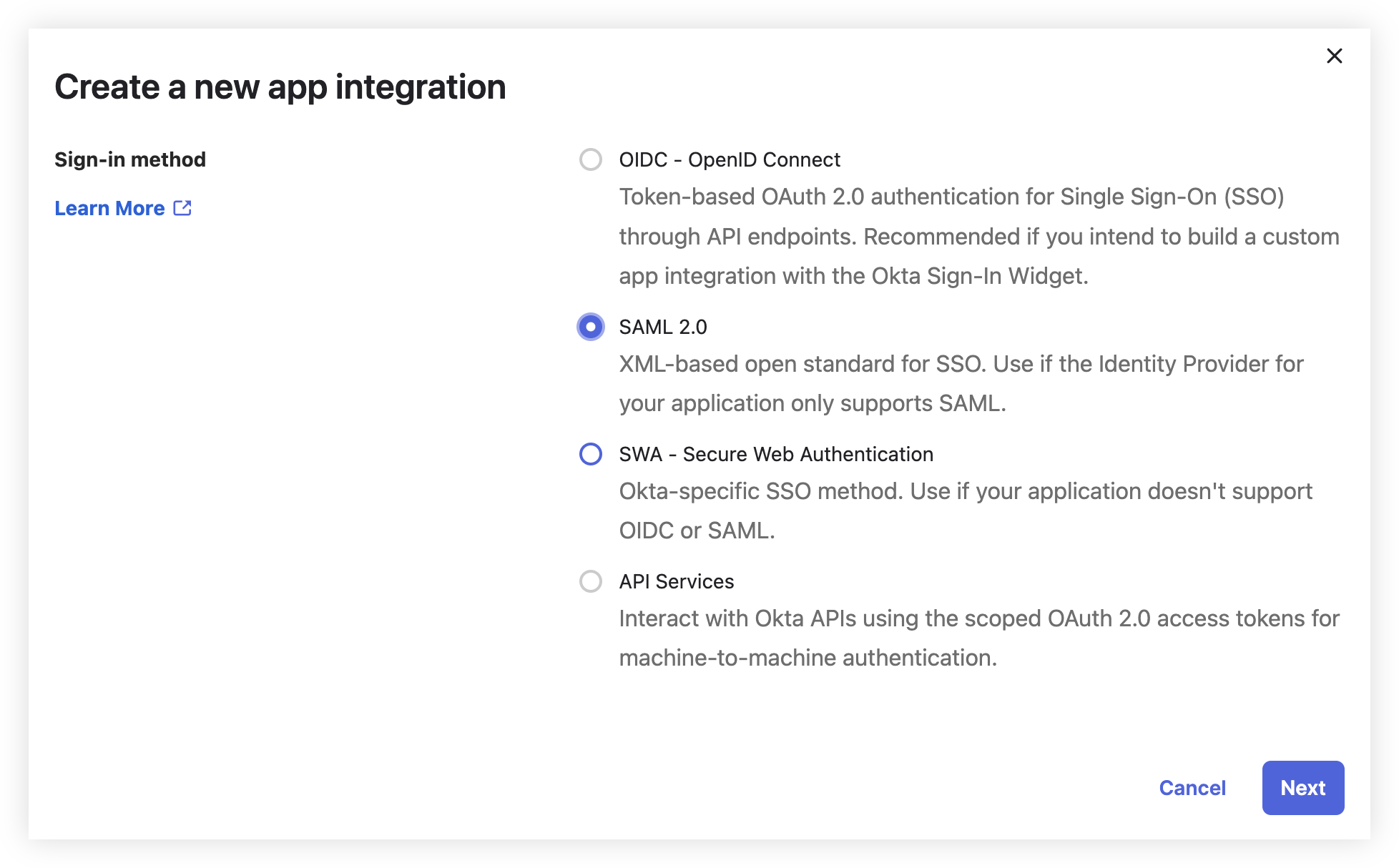1399x868 pixels.
Task: Click the 'Okta-specific SSO method' description text
Action: pos(966,491)
